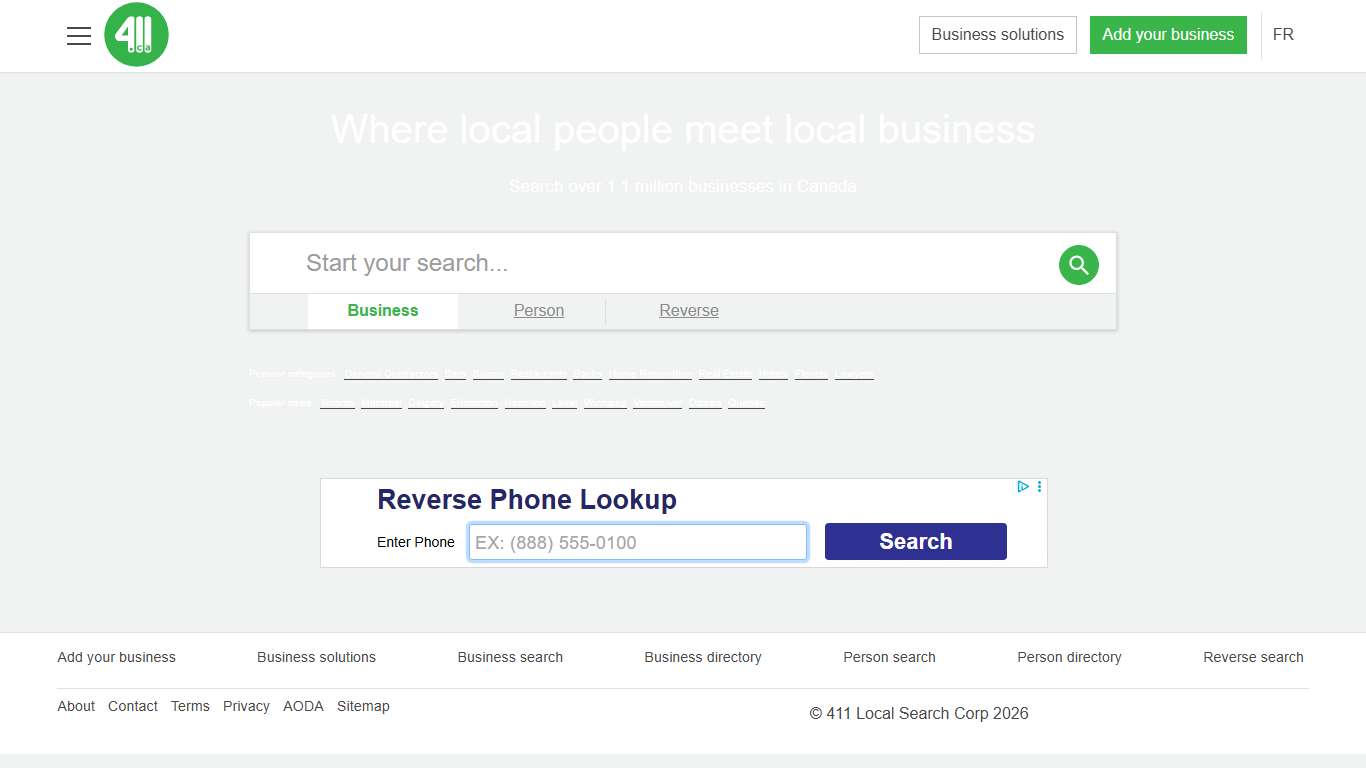Screen dimensions: 1366x768
Task: Click the Add your business button
Action: pos(1167,34)
